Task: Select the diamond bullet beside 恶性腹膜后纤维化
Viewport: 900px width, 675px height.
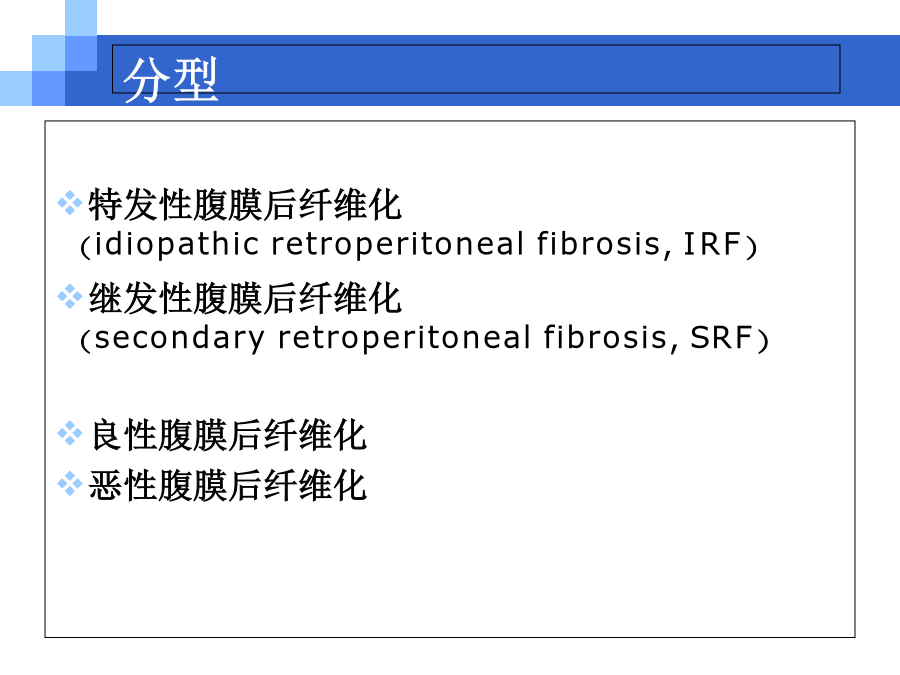Action: [x=69, y=485]
